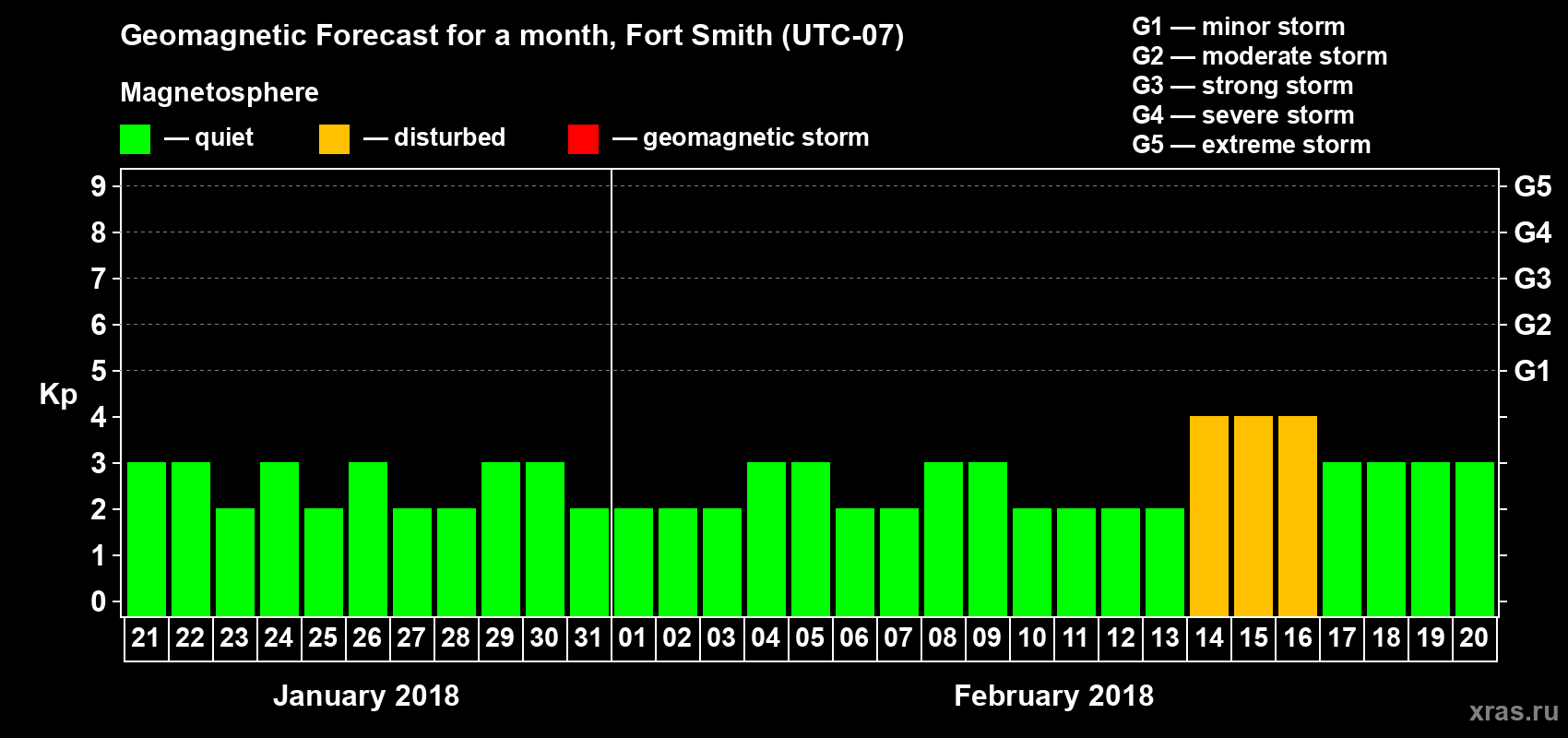Click the date label 06

(854, 637)
